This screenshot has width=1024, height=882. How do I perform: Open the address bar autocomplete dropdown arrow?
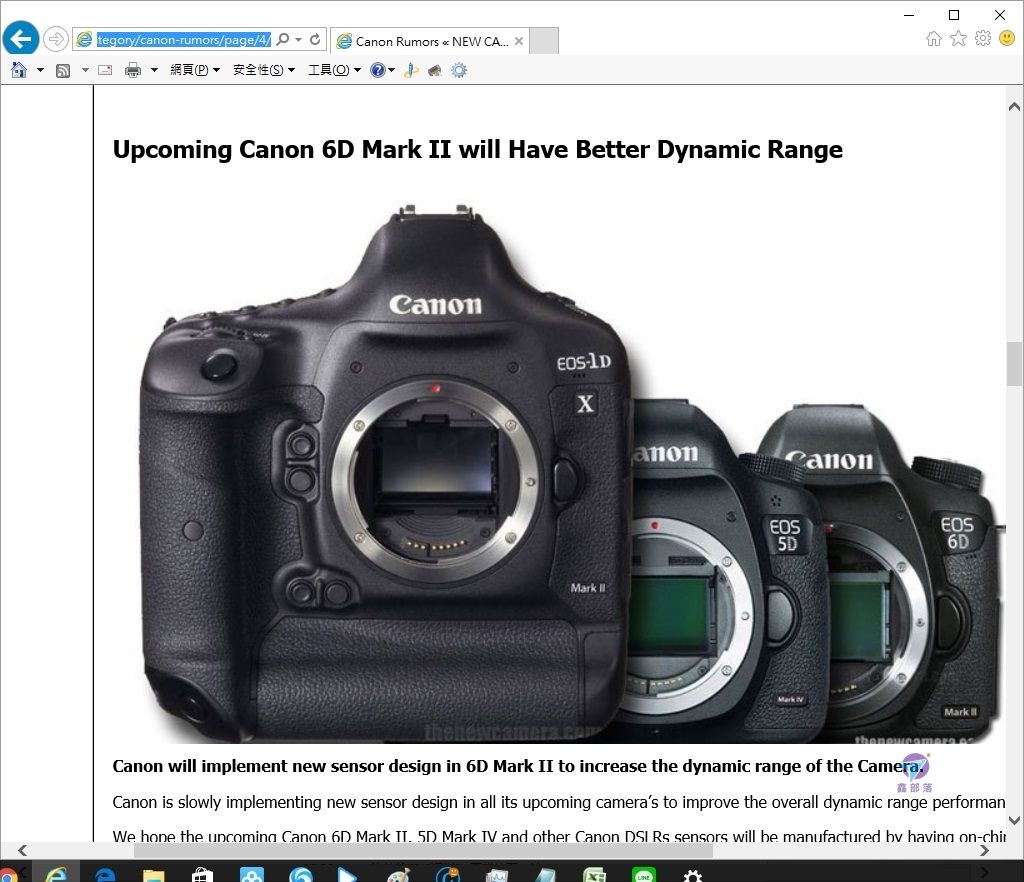[x=298, y=39]
